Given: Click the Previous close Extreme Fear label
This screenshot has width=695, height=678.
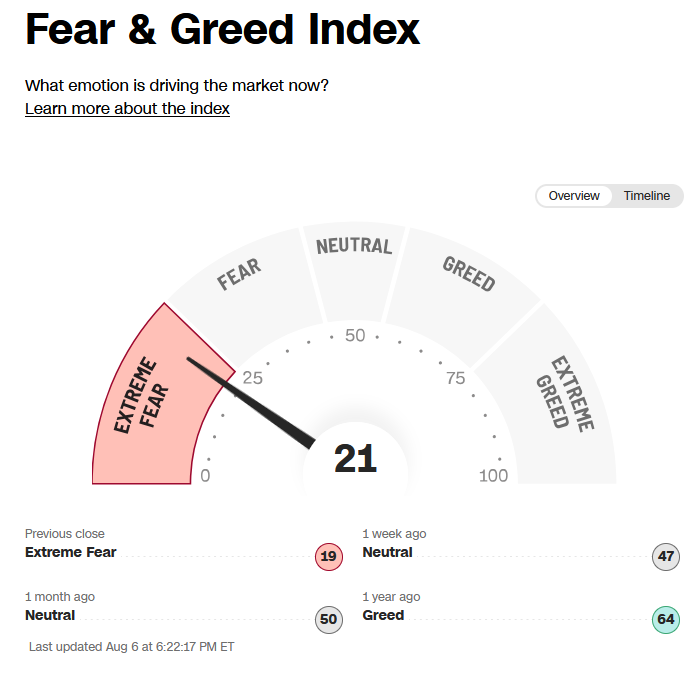Looking at the screenshot, I should point(70,553).
